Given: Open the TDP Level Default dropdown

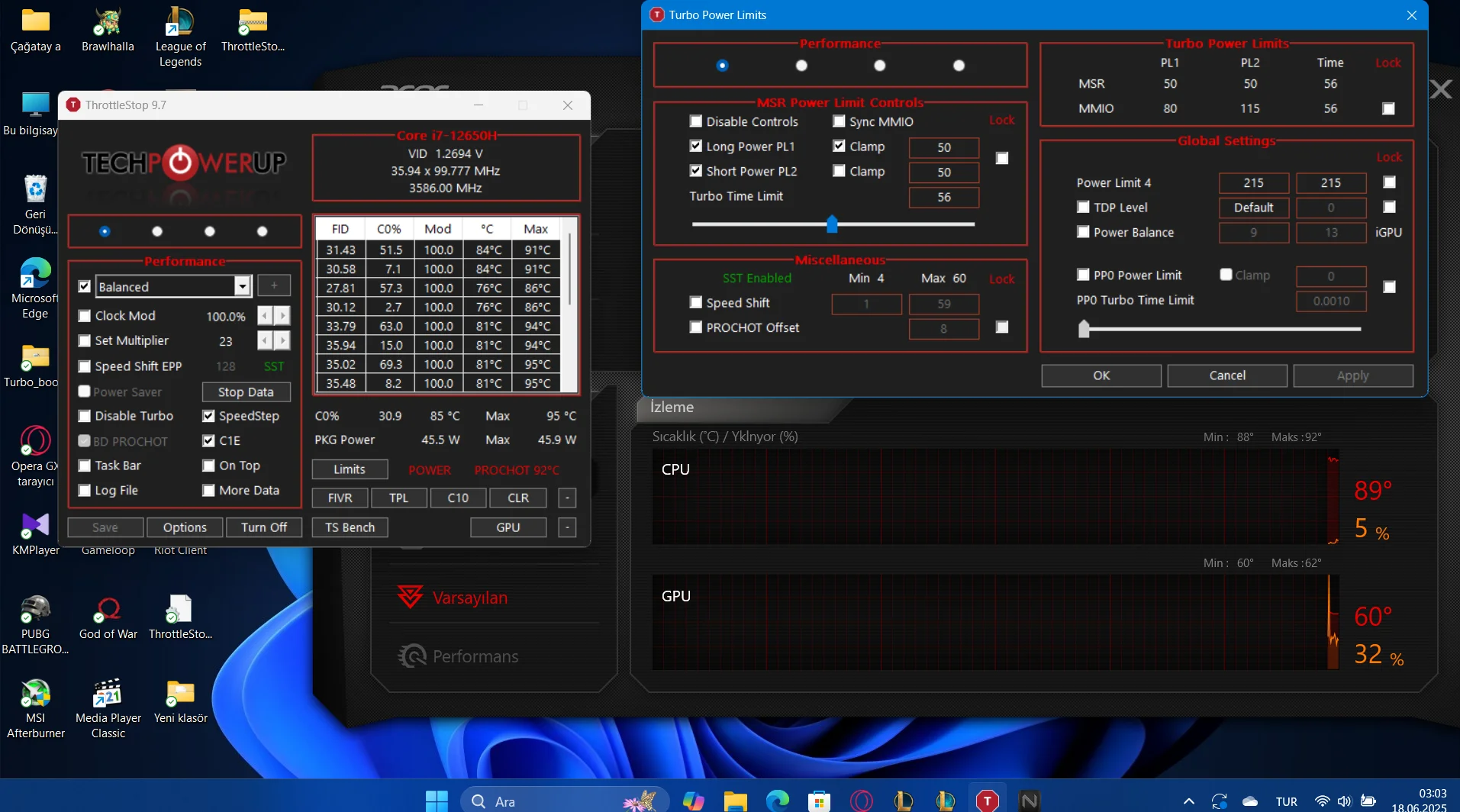Looking at the screenshot, I should 1253,208.
